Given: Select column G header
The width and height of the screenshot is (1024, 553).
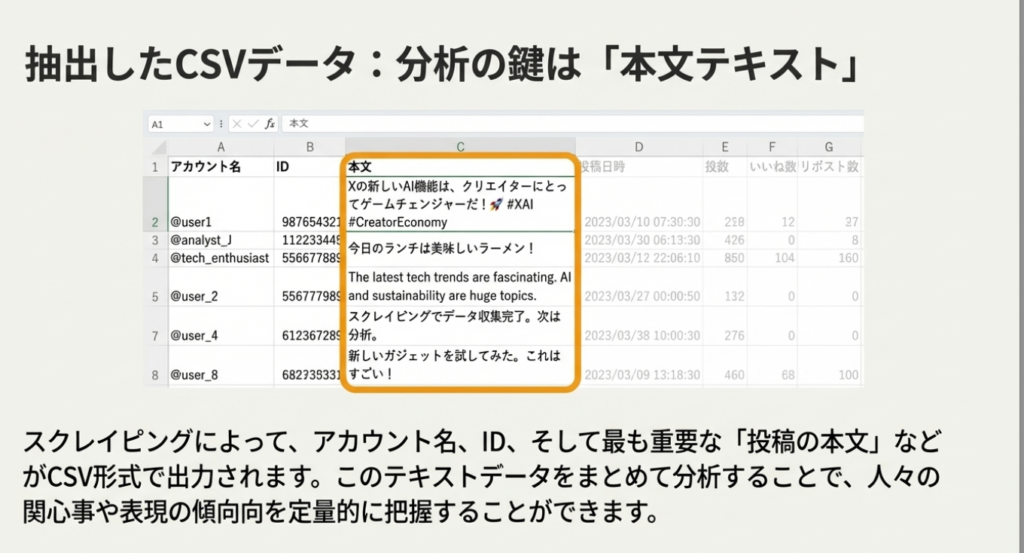Looking at the screenshot, I should pos(829,147).
